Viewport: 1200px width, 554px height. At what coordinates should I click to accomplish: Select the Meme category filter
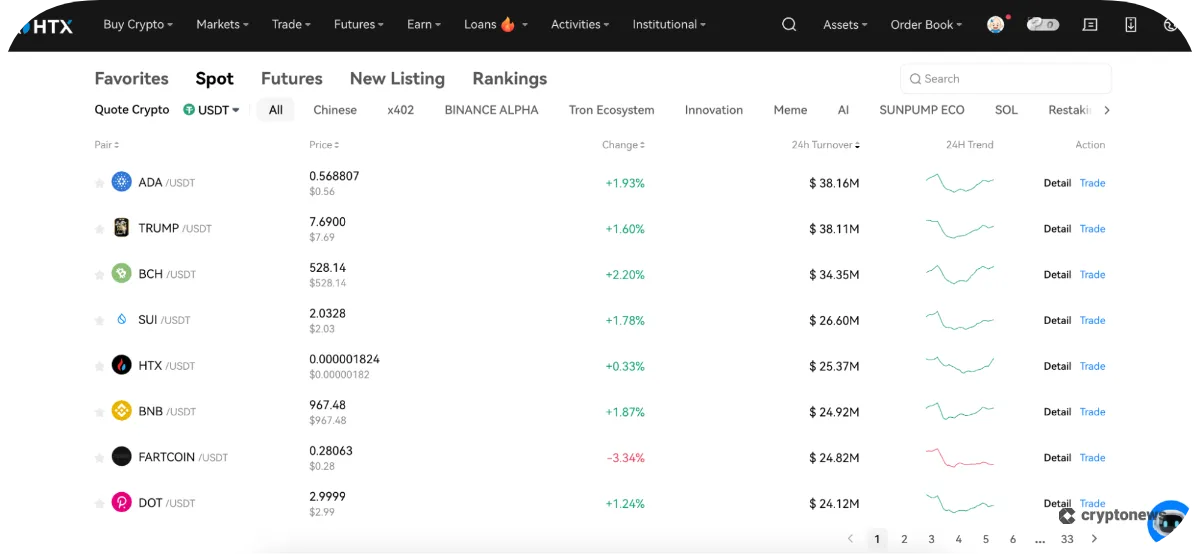(790, 110)
